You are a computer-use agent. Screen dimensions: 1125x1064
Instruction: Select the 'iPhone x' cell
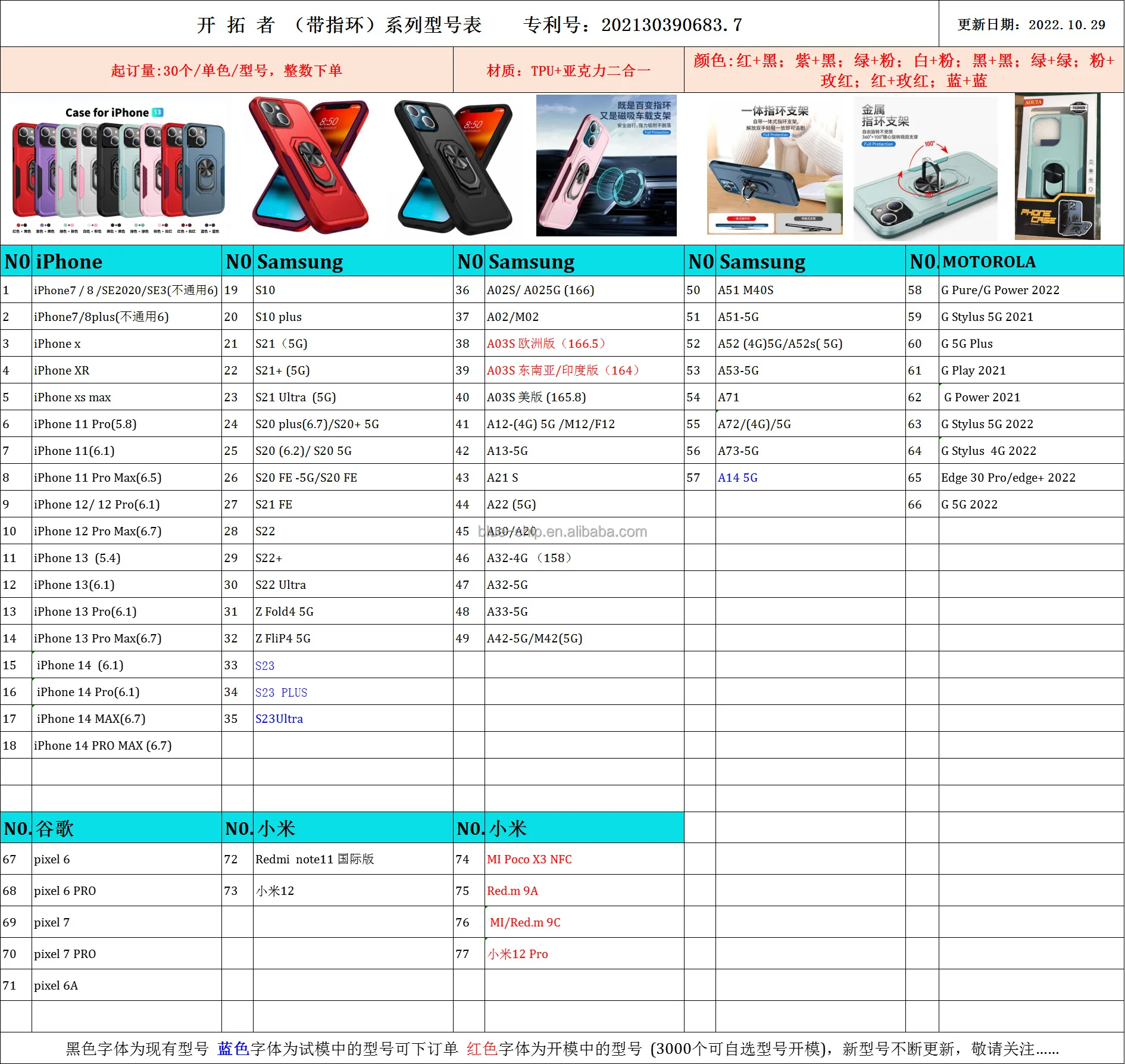(127, 344)
